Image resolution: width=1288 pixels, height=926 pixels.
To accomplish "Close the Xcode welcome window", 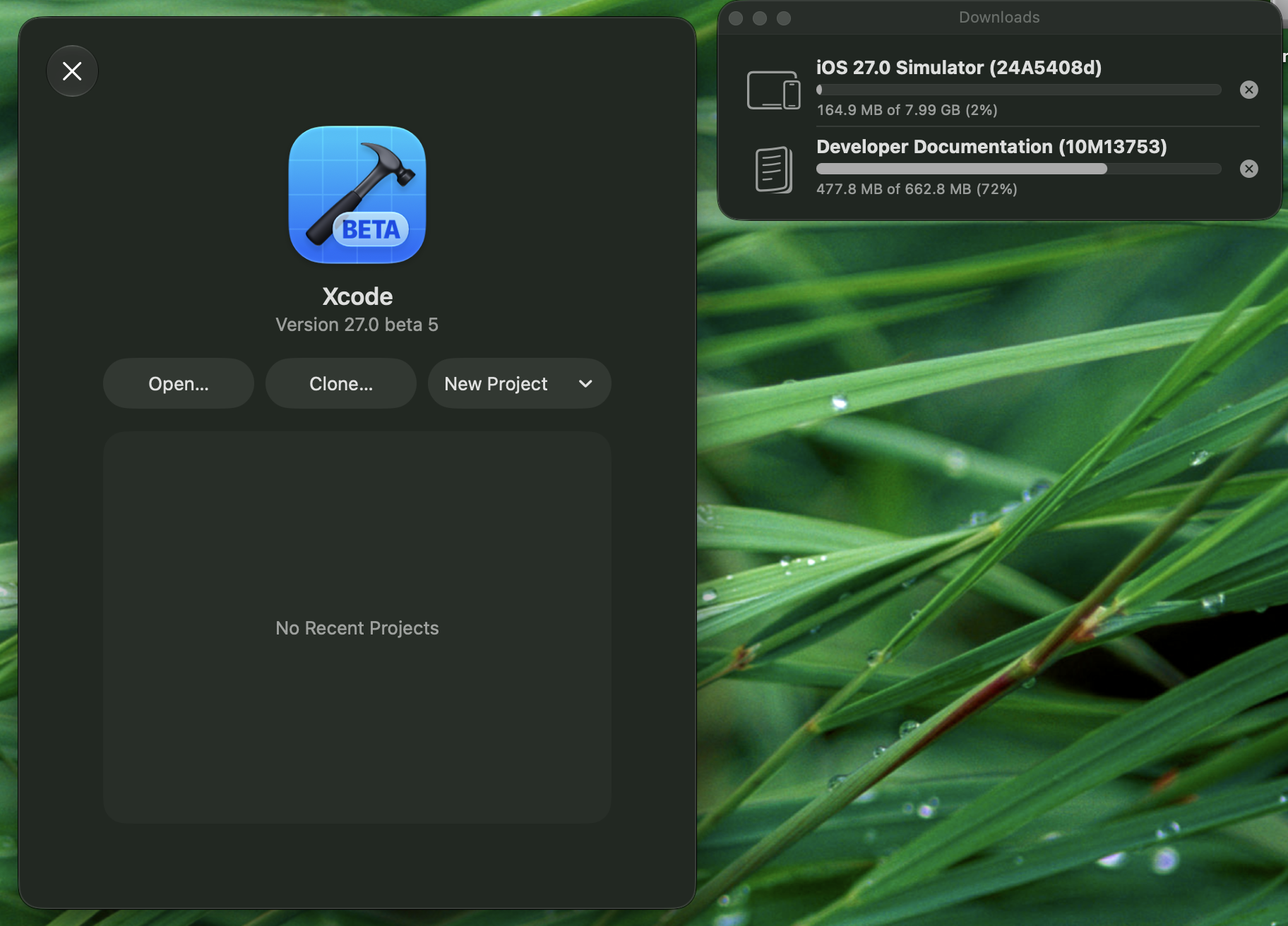I will point(72,71).
